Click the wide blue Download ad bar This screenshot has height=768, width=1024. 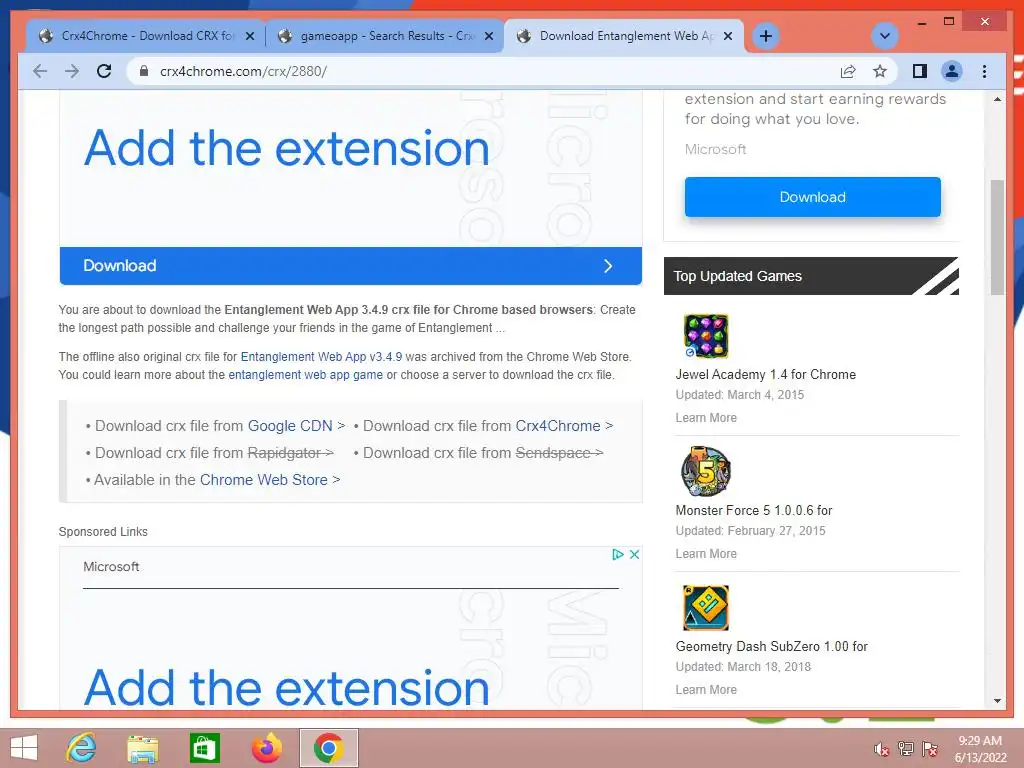coord(351,266)
